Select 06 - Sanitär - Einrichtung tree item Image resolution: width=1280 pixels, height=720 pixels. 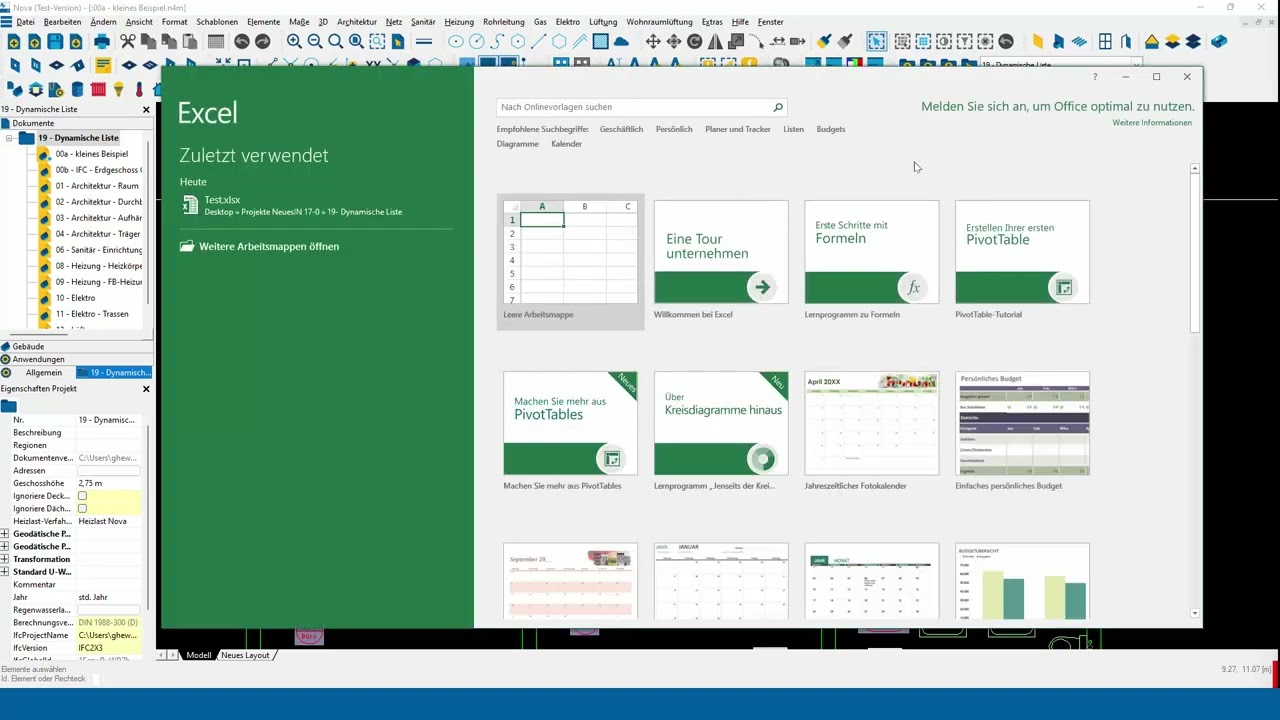tap(98, 250)
